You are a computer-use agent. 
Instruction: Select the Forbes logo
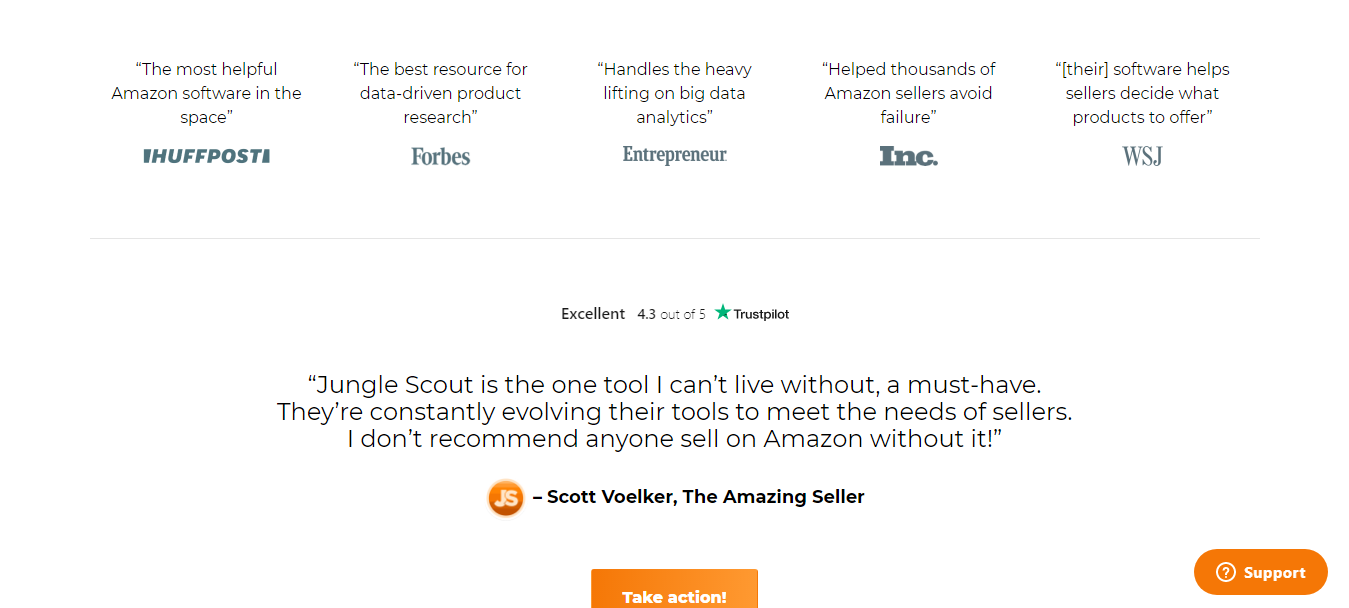440,156
